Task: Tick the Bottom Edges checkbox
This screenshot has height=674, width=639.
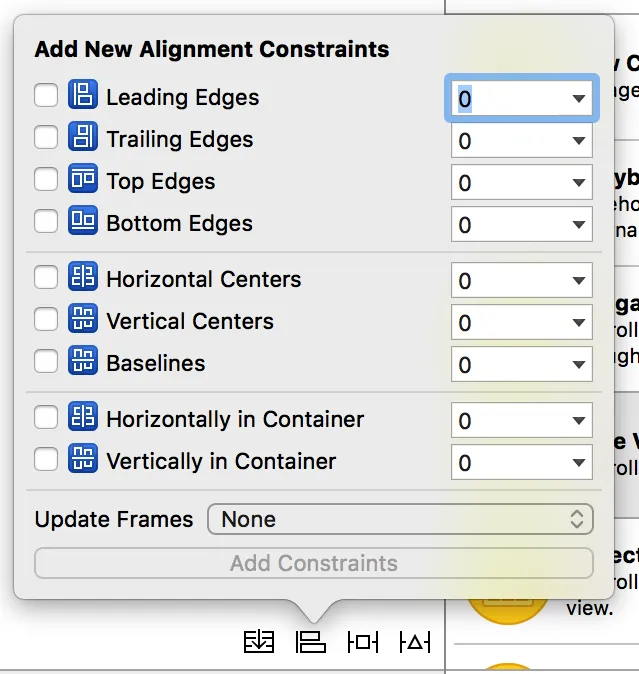Action: [x=46, y=223]
